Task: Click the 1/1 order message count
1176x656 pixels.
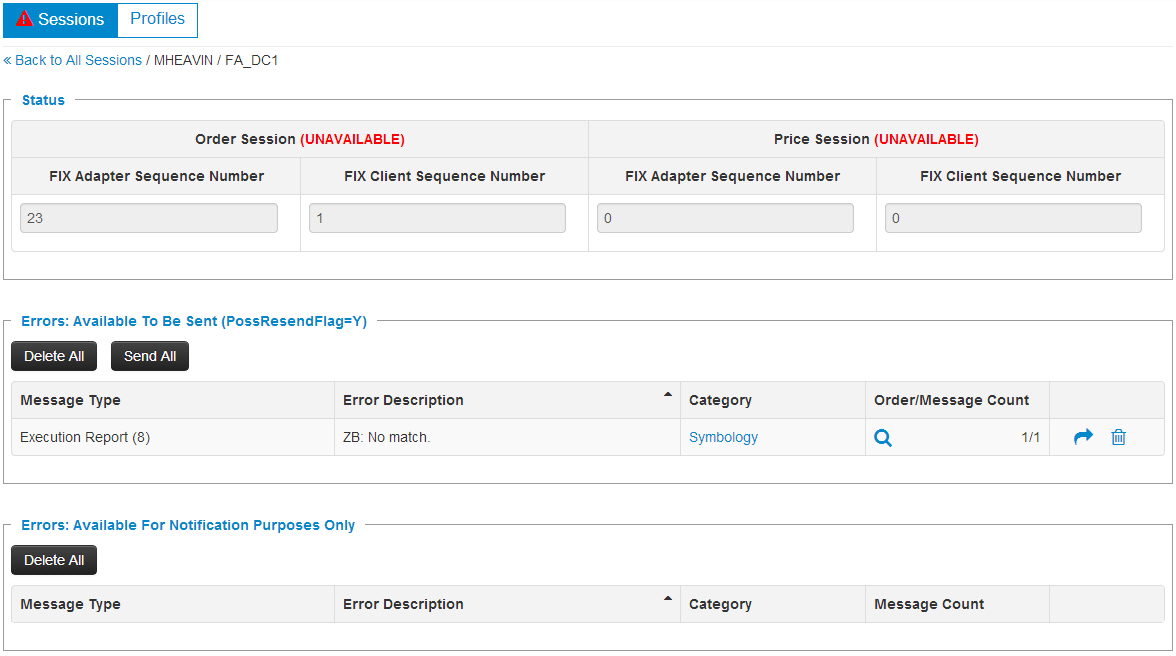Action: click(x=1030, y=437)
